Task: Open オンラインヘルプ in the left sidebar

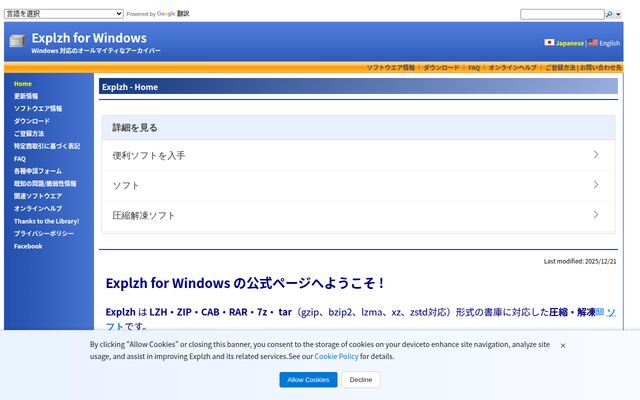Action: pos(38,209)
